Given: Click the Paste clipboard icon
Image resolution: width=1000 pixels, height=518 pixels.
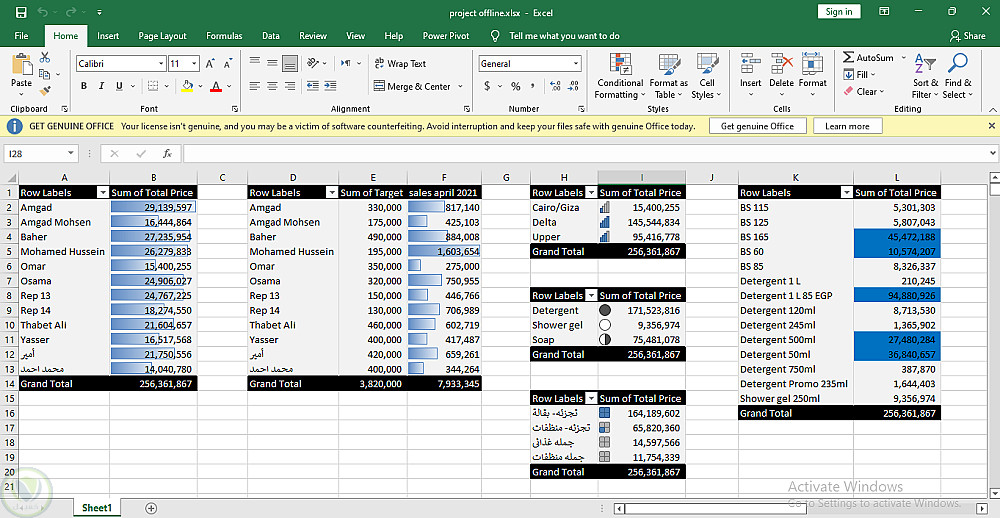Looking at the screenshot, I should 21,65.
